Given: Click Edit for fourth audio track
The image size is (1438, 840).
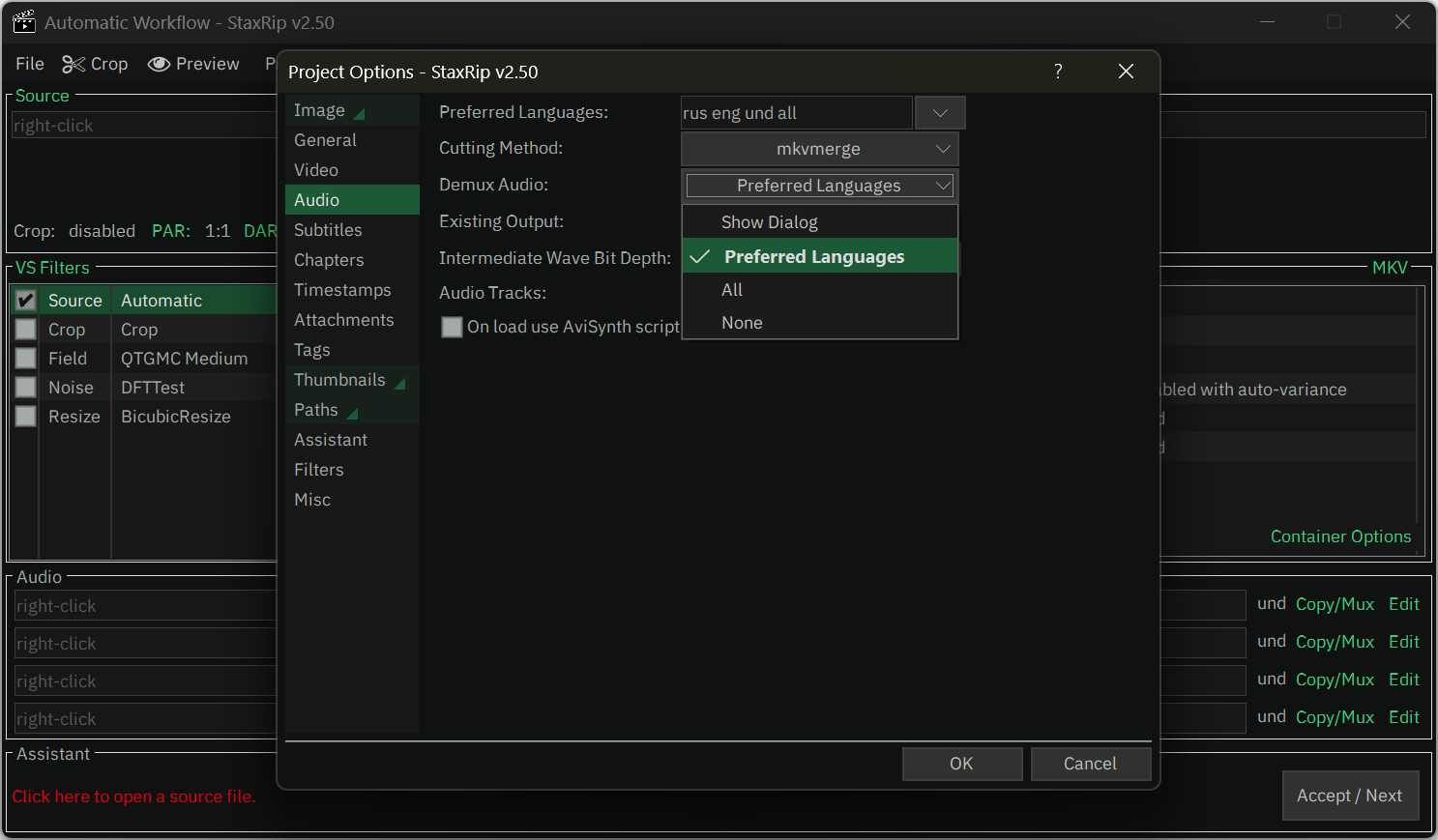Looking at the screenshot, I should pos(1403,717).
